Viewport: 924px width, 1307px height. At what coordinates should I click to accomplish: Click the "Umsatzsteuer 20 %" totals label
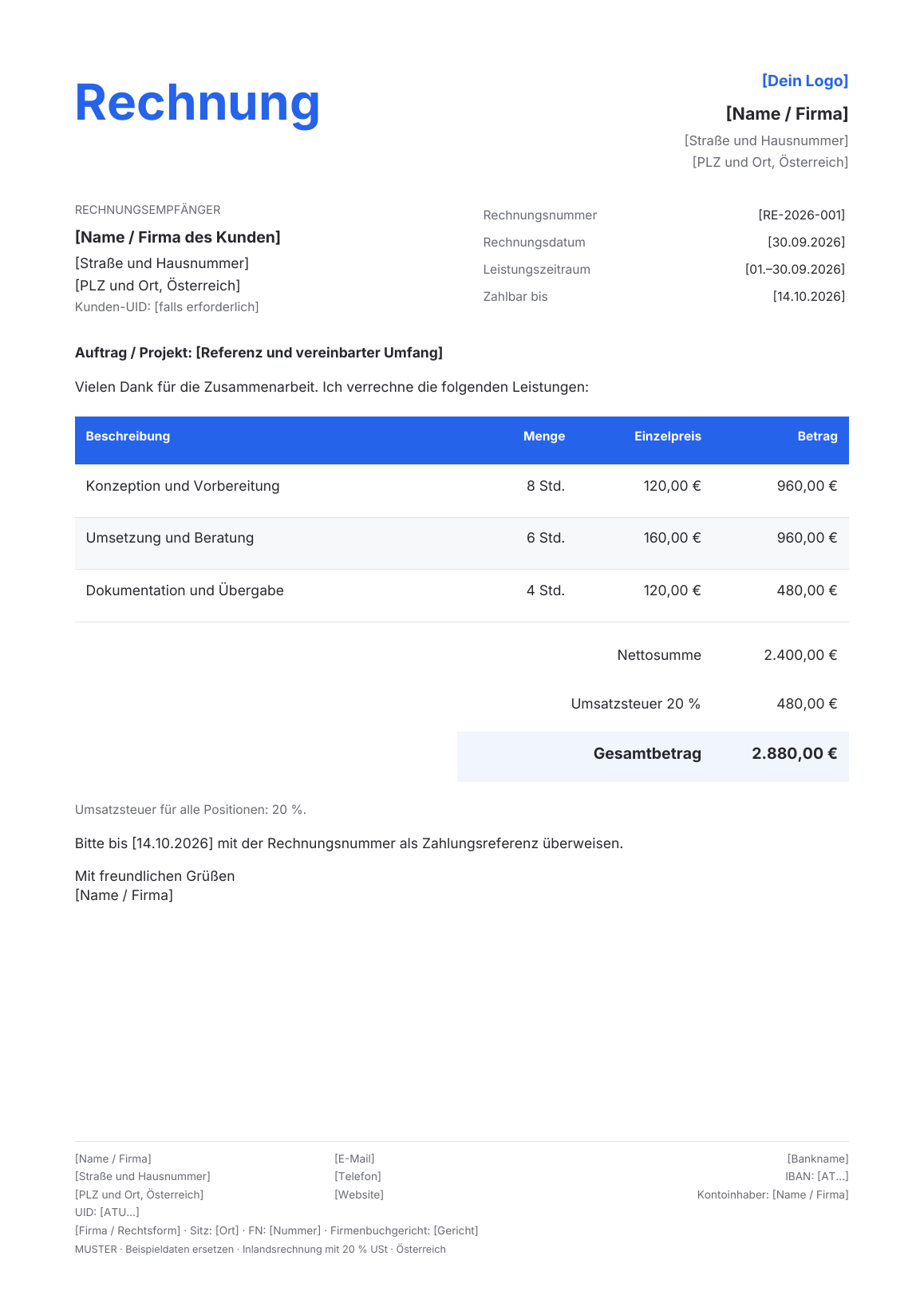636,704
